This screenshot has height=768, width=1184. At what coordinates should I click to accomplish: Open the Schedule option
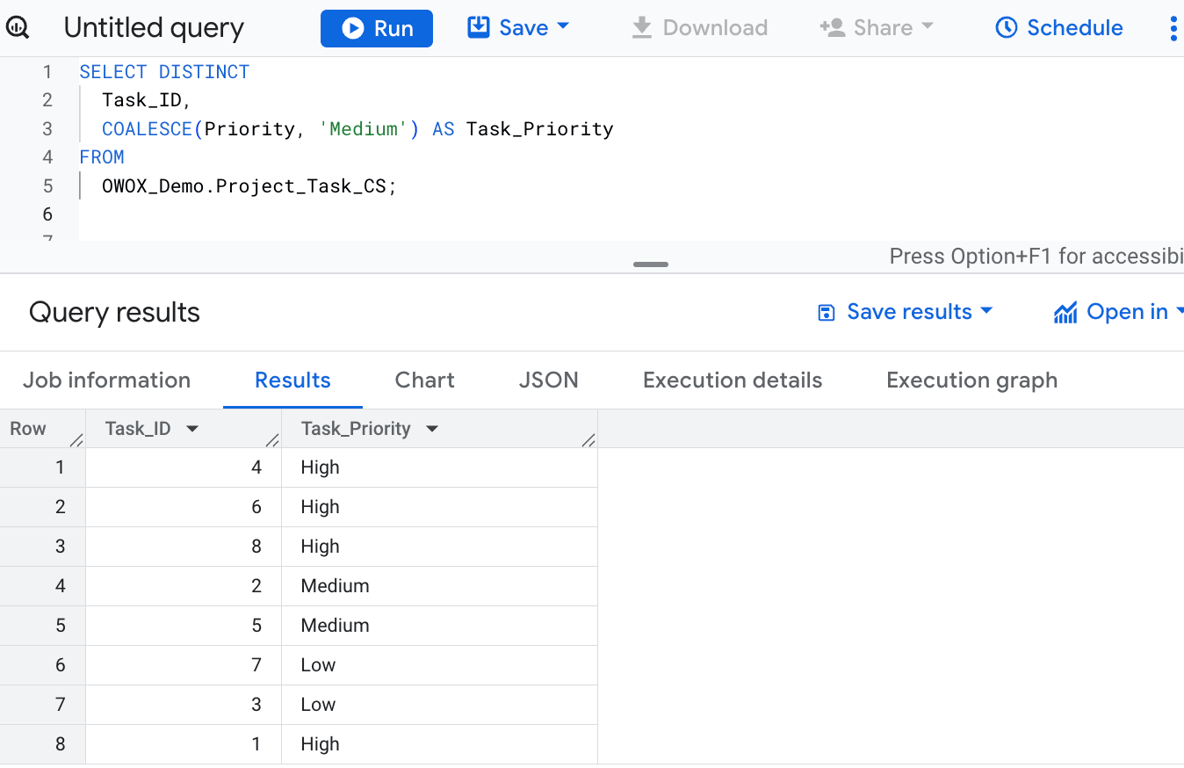1059,28
